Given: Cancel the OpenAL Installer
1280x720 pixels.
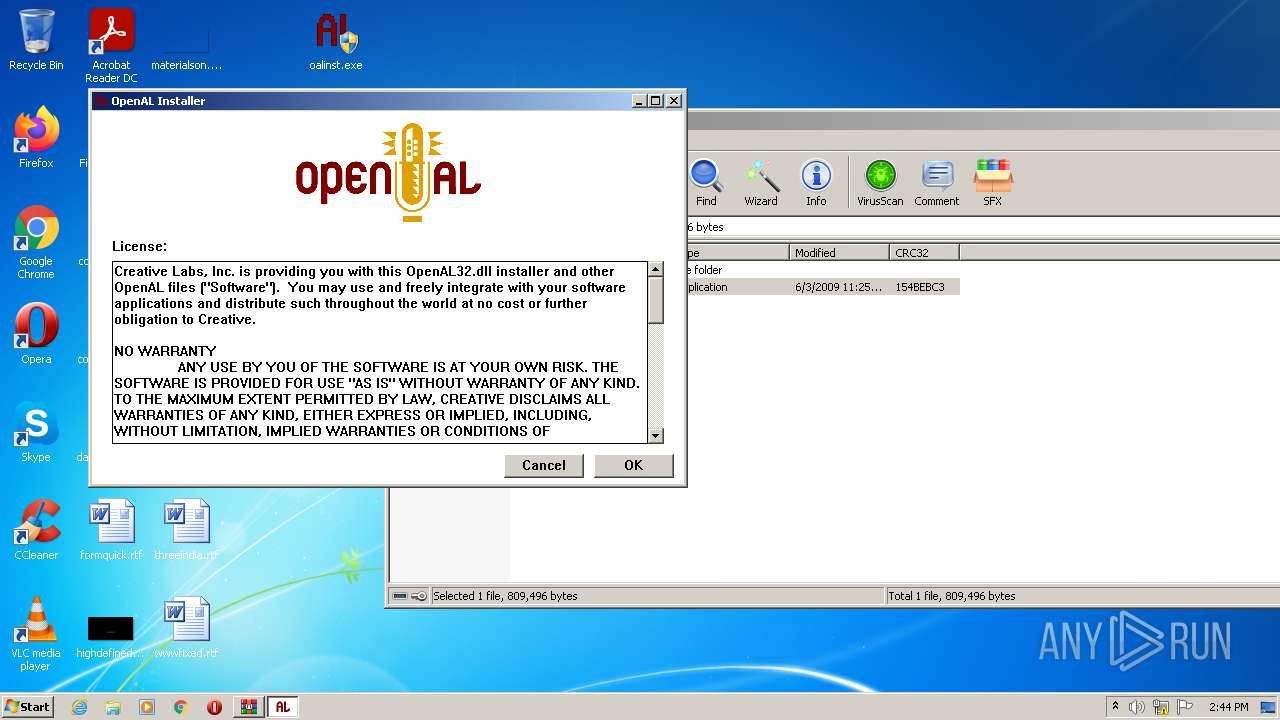Looking at the screenshot, I should (x=544, y=465).
